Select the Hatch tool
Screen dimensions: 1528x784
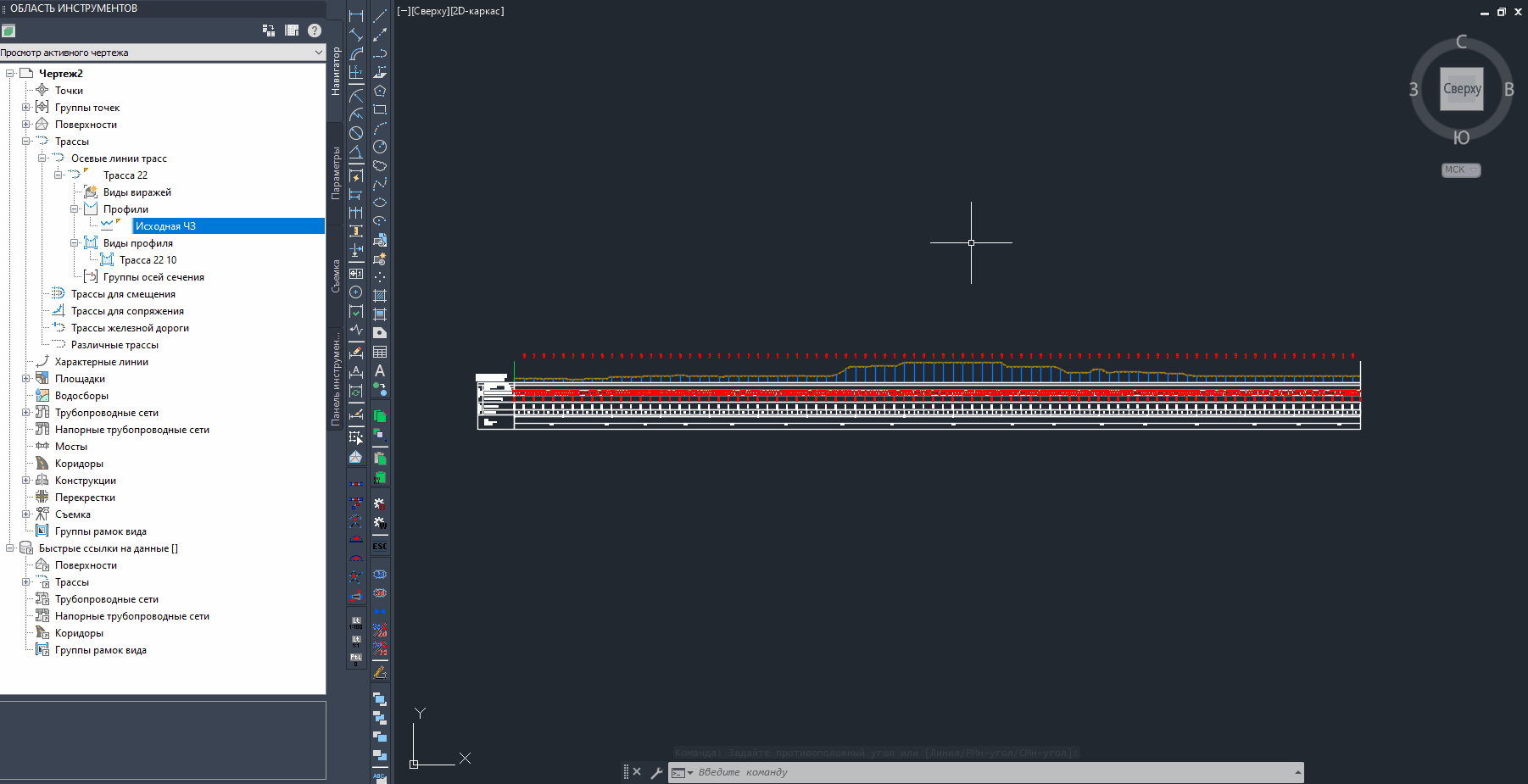[x=380, y=296]
